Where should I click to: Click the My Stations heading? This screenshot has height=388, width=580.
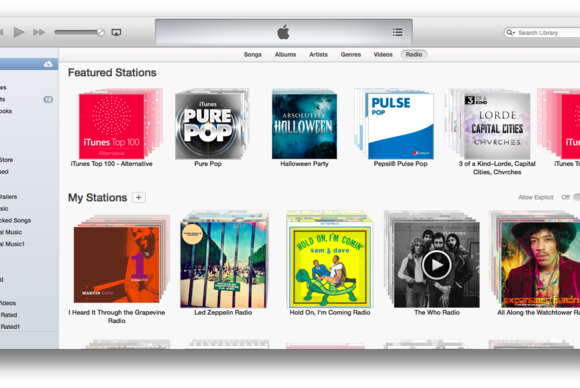click(x=97, y=198)
